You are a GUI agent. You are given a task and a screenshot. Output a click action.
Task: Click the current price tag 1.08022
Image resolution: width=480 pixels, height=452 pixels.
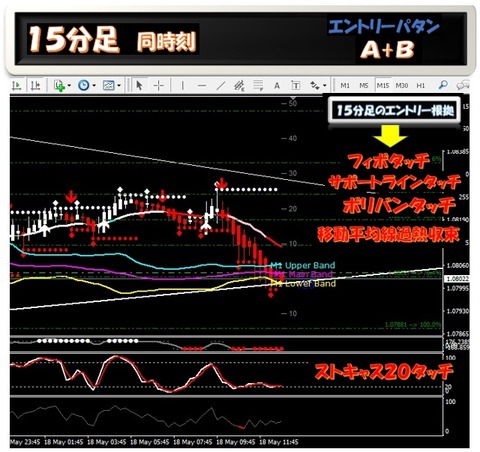point(457,278)
